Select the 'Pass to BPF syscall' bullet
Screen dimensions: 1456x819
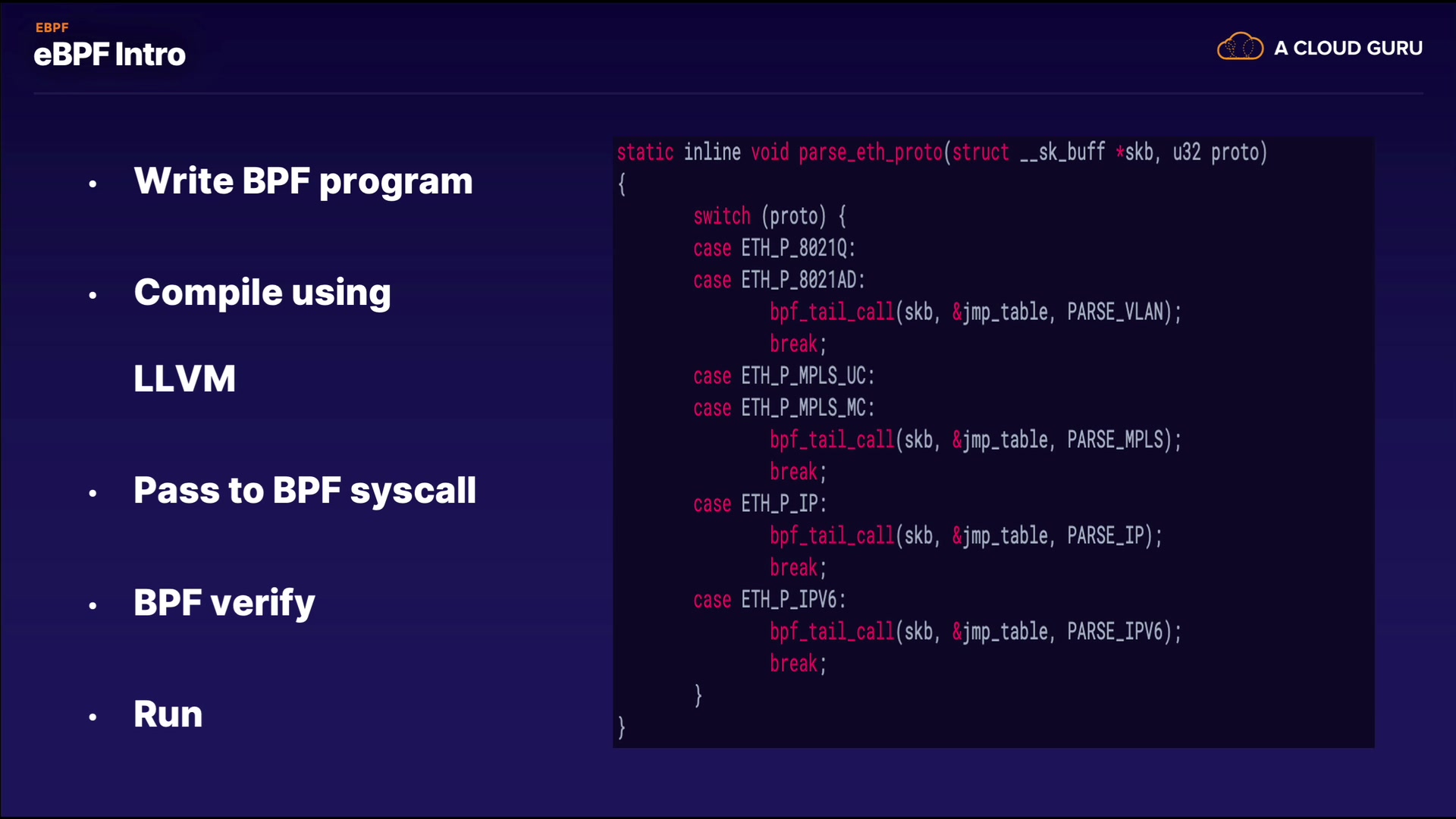[305, 491]
